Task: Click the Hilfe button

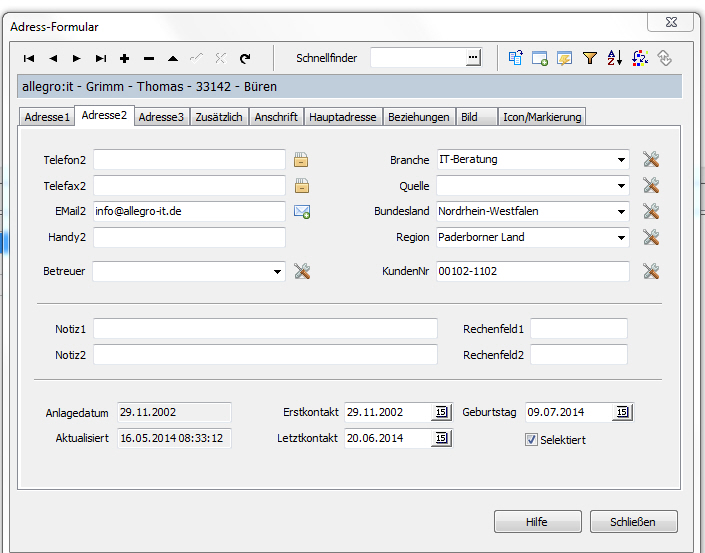Action: (x=537, y=522)
